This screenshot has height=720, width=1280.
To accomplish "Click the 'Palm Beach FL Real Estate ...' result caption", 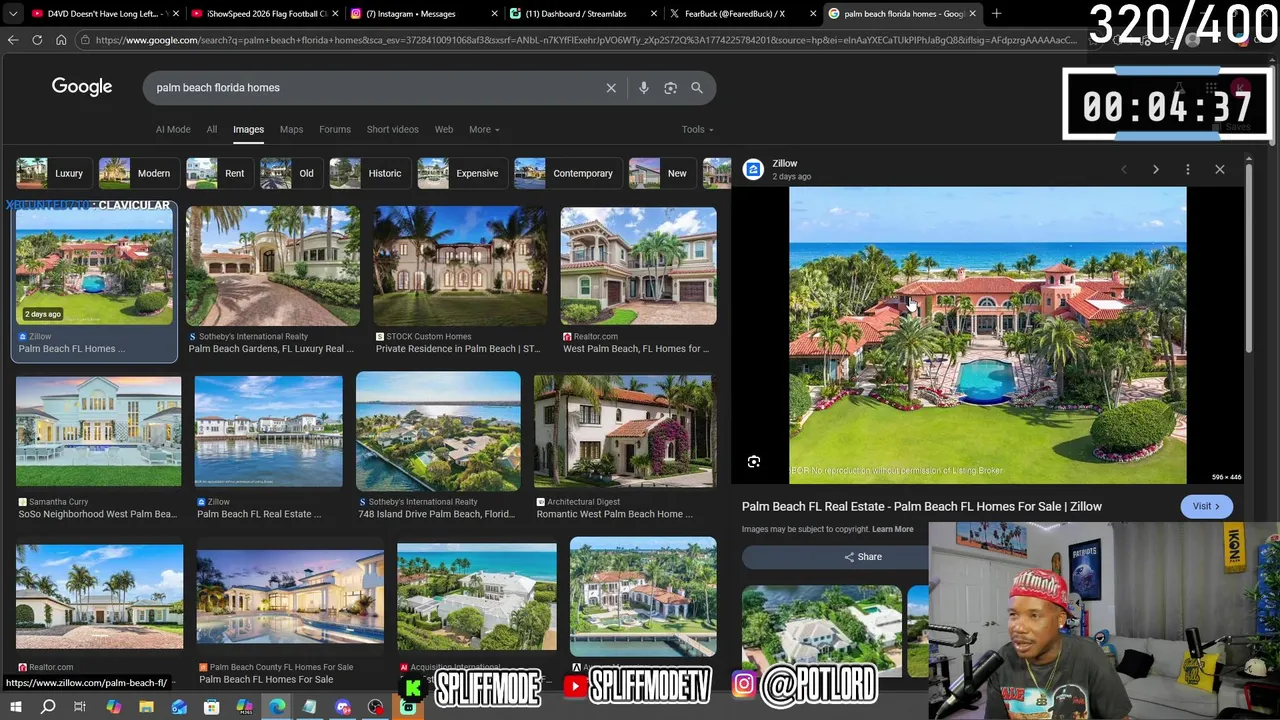I will (259, 514).
